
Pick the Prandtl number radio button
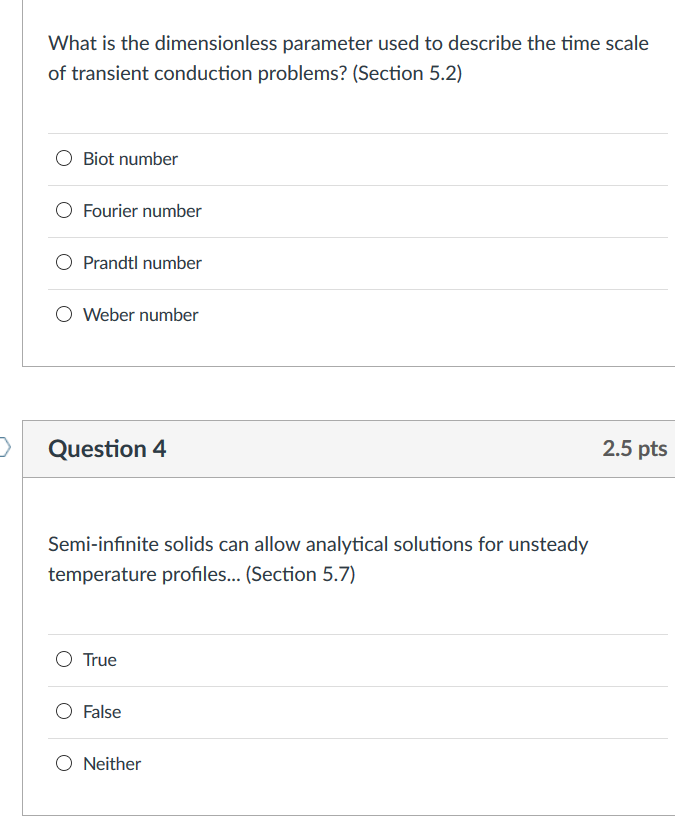[x=64, y=262]
